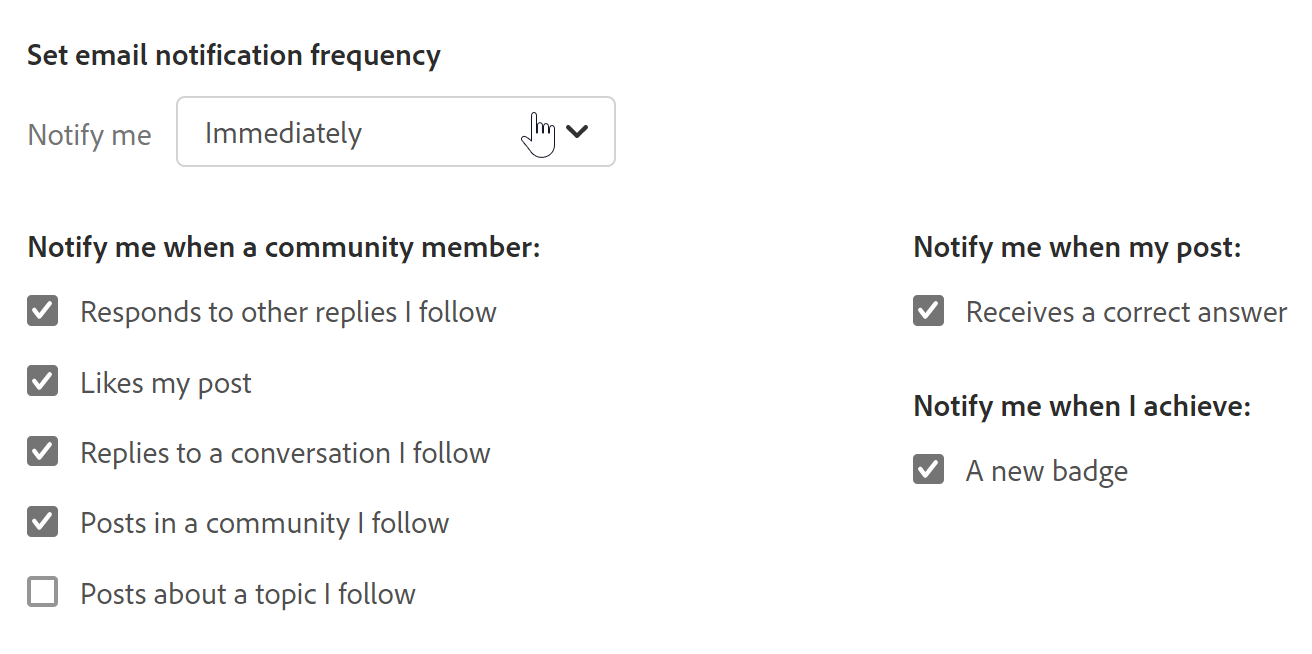
Task: Open the Immediately frequency dropdown
Action: pyautogui.click(x=395, y=132)
